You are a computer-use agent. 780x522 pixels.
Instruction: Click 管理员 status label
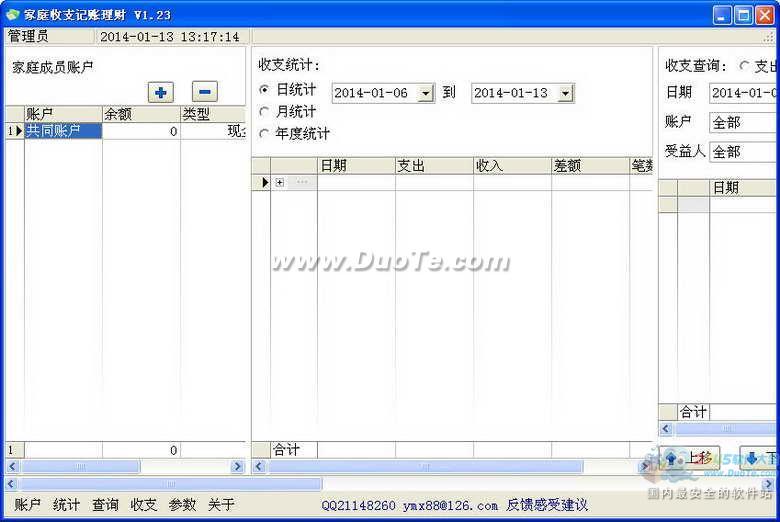[29, 36]
